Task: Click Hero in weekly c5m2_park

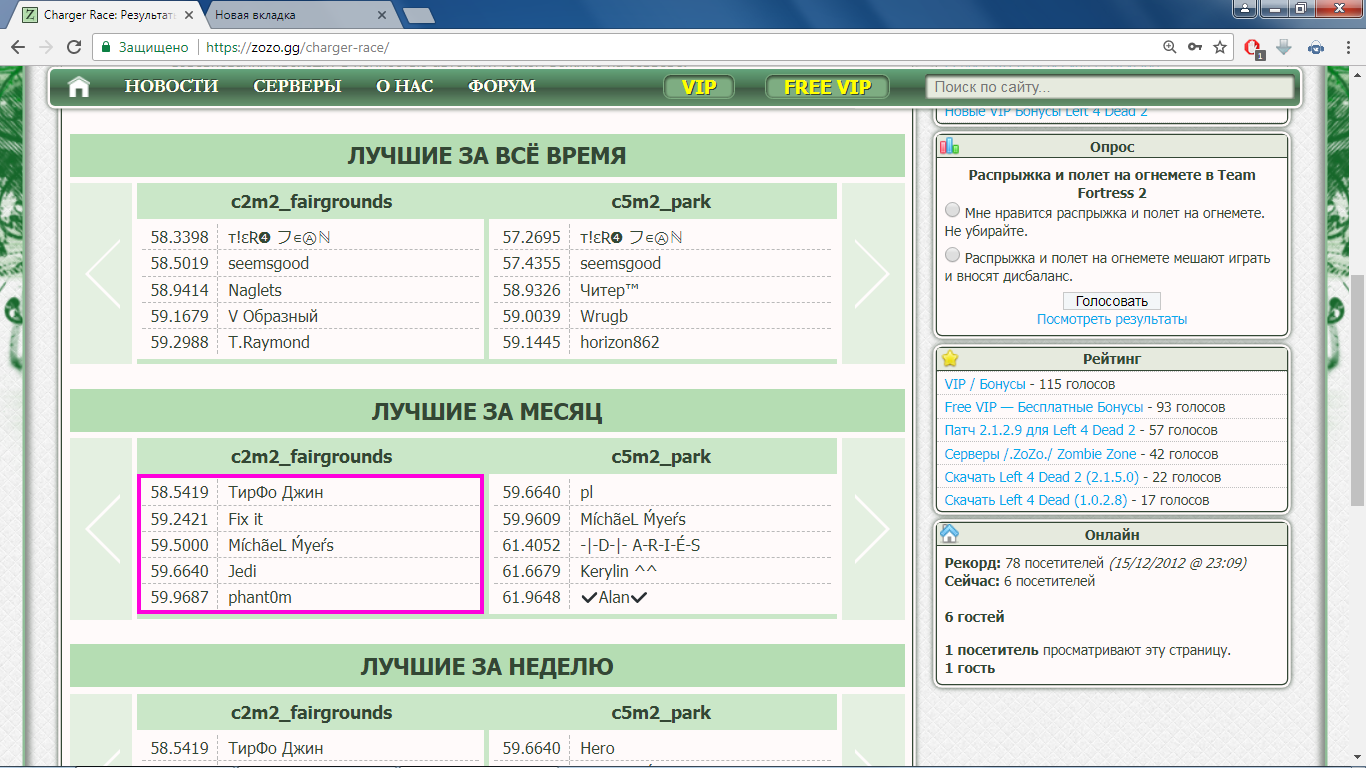Action: point(598,748)
